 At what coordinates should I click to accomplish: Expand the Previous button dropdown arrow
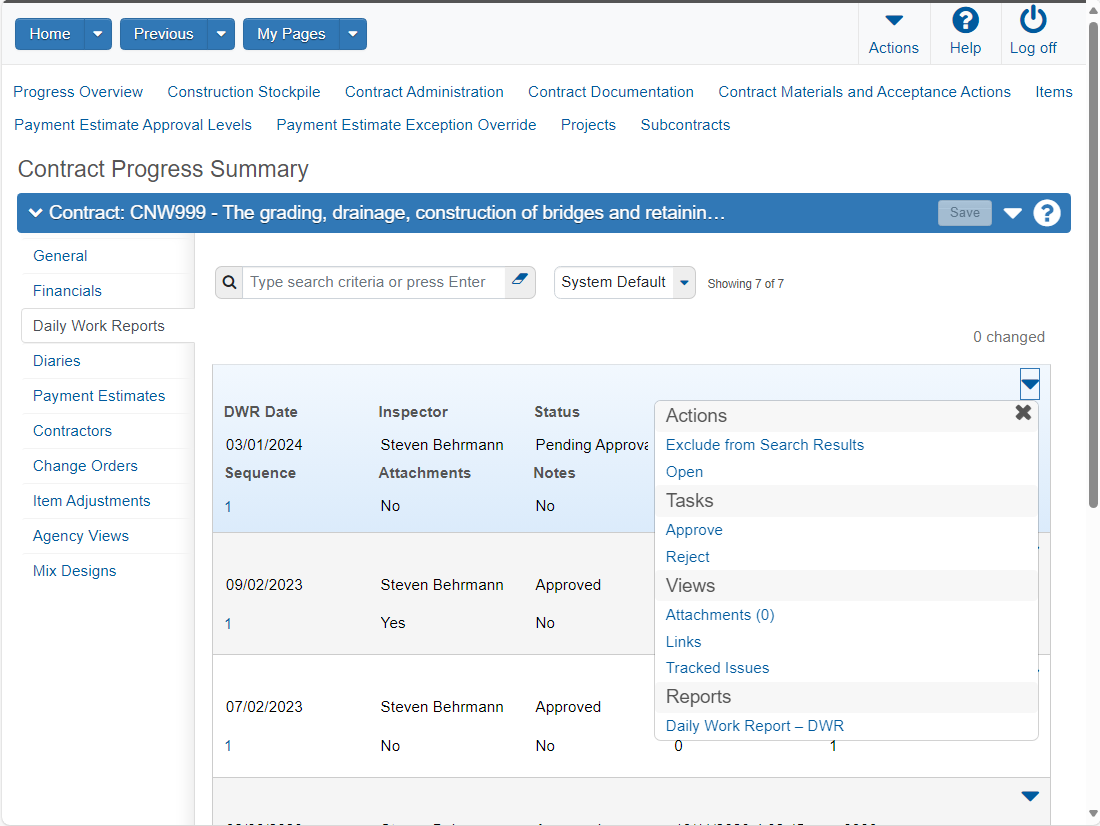pos(221,34)
